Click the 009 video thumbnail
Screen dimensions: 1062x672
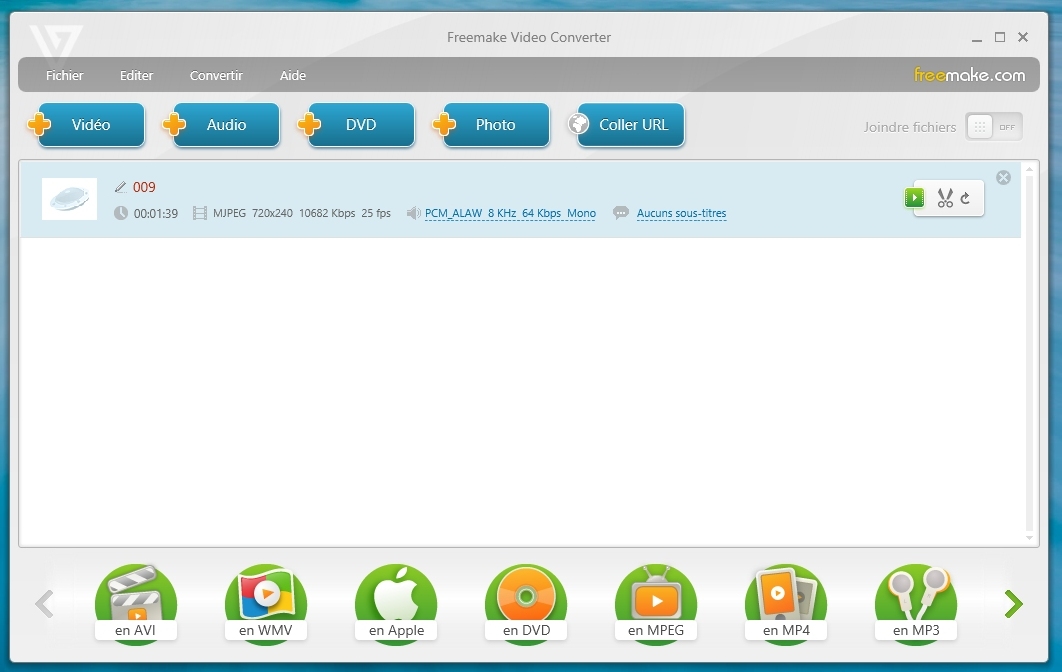pos(69,198)
